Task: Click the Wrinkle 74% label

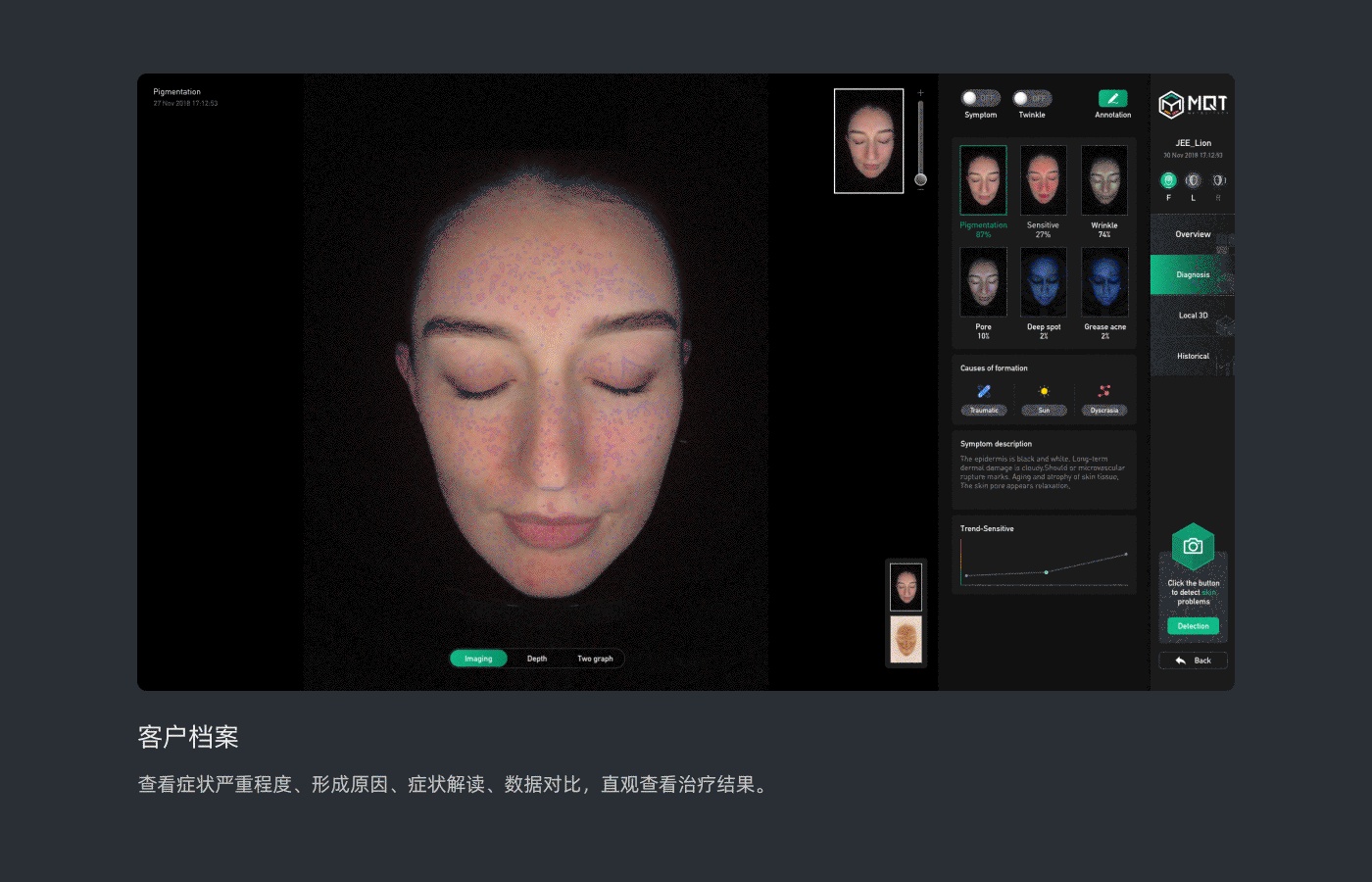Action: click(1104, 230)
